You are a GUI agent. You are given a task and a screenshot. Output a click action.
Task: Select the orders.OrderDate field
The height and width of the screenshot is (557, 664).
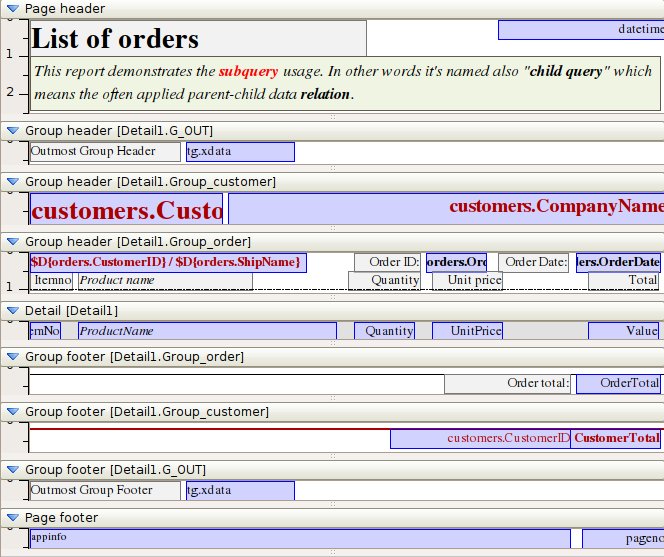618,263
